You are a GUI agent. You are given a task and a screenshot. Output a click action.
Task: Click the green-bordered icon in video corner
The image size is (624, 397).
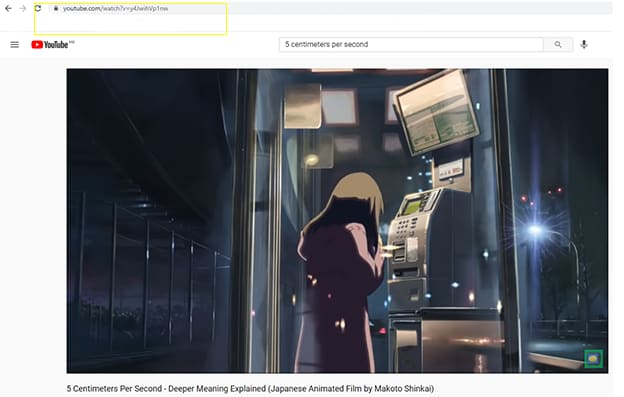click(593, 359)
